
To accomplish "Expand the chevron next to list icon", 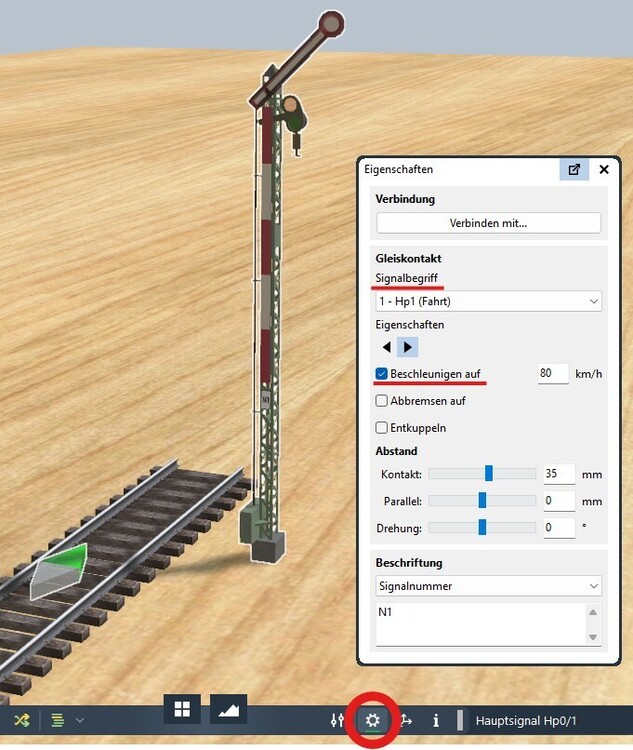I will [80, 720].
